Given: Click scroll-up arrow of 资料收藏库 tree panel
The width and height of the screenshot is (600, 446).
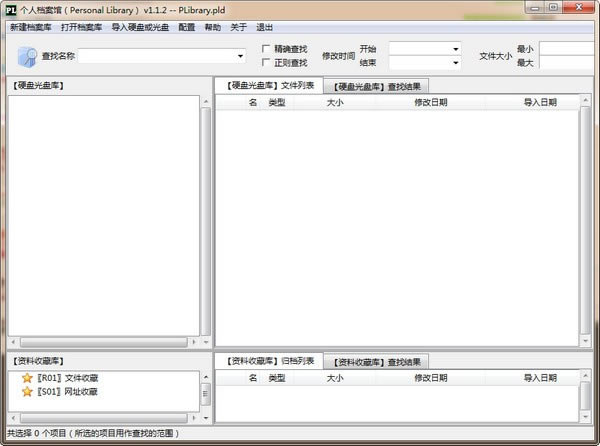Looking at the screenshot, I should click(x=206, y=377).
